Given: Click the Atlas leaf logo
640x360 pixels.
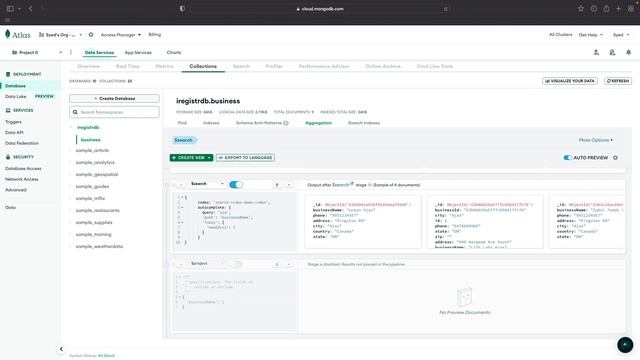Looking at the screenshot, I should point(7,34).
